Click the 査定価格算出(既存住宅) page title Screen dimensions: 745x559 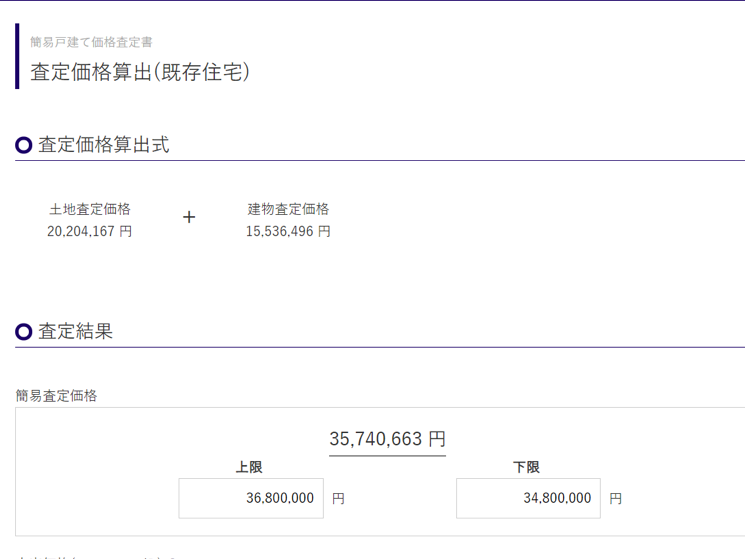(140, 72)
